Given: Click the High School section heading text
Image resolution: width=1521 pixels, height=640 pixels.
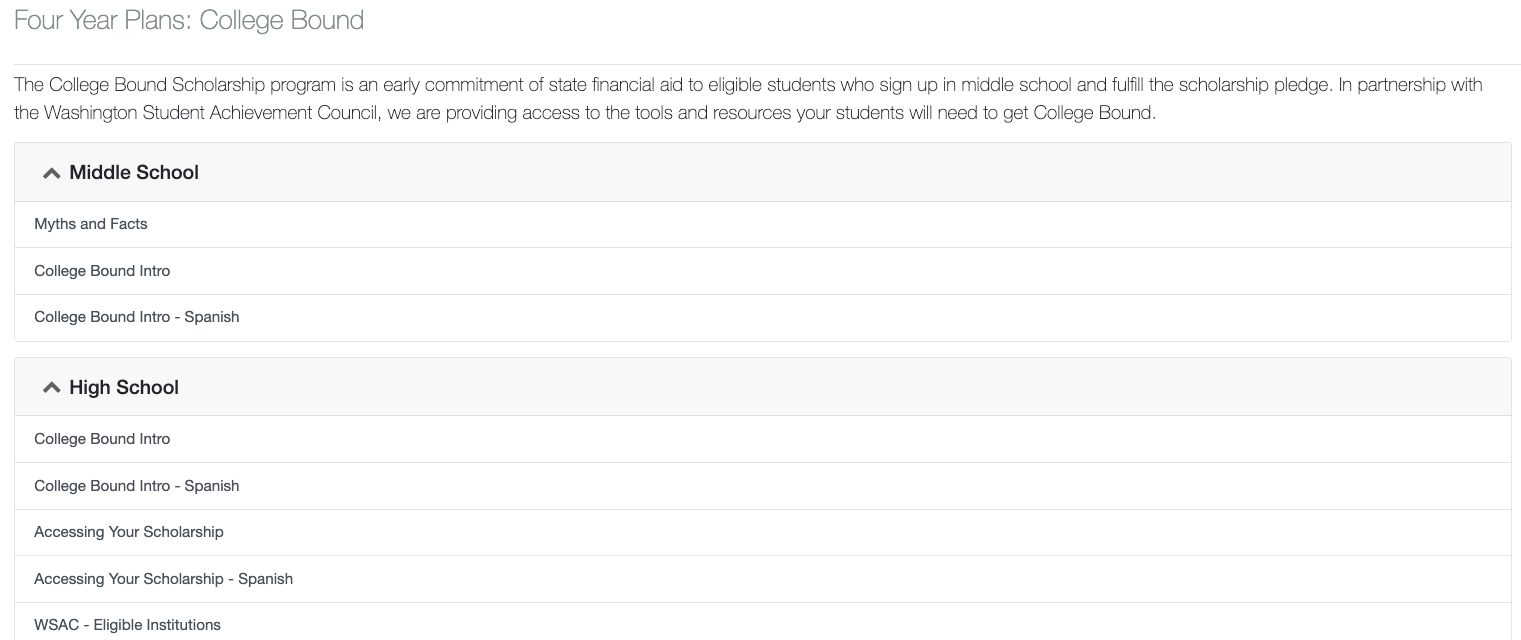Looking at the screenshot, I should click(x=124, y=388).
